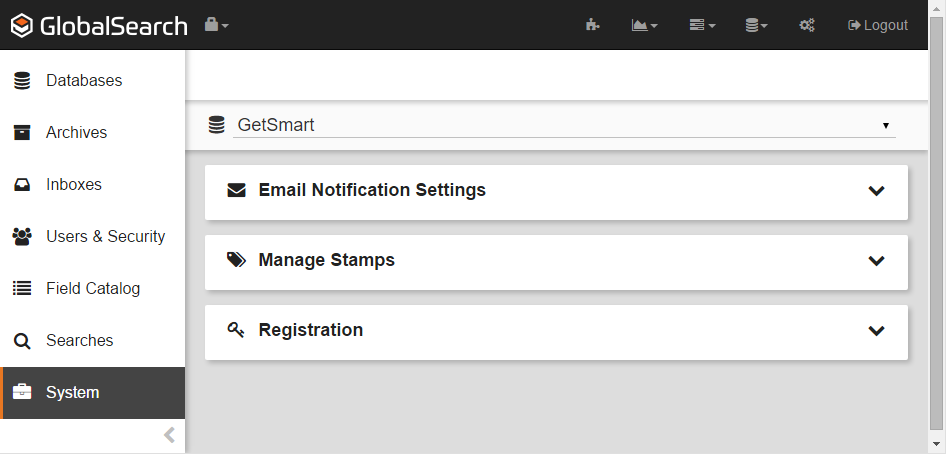
Task: Collapse the sidebar using the left chevron
Action: coord(169,435)
